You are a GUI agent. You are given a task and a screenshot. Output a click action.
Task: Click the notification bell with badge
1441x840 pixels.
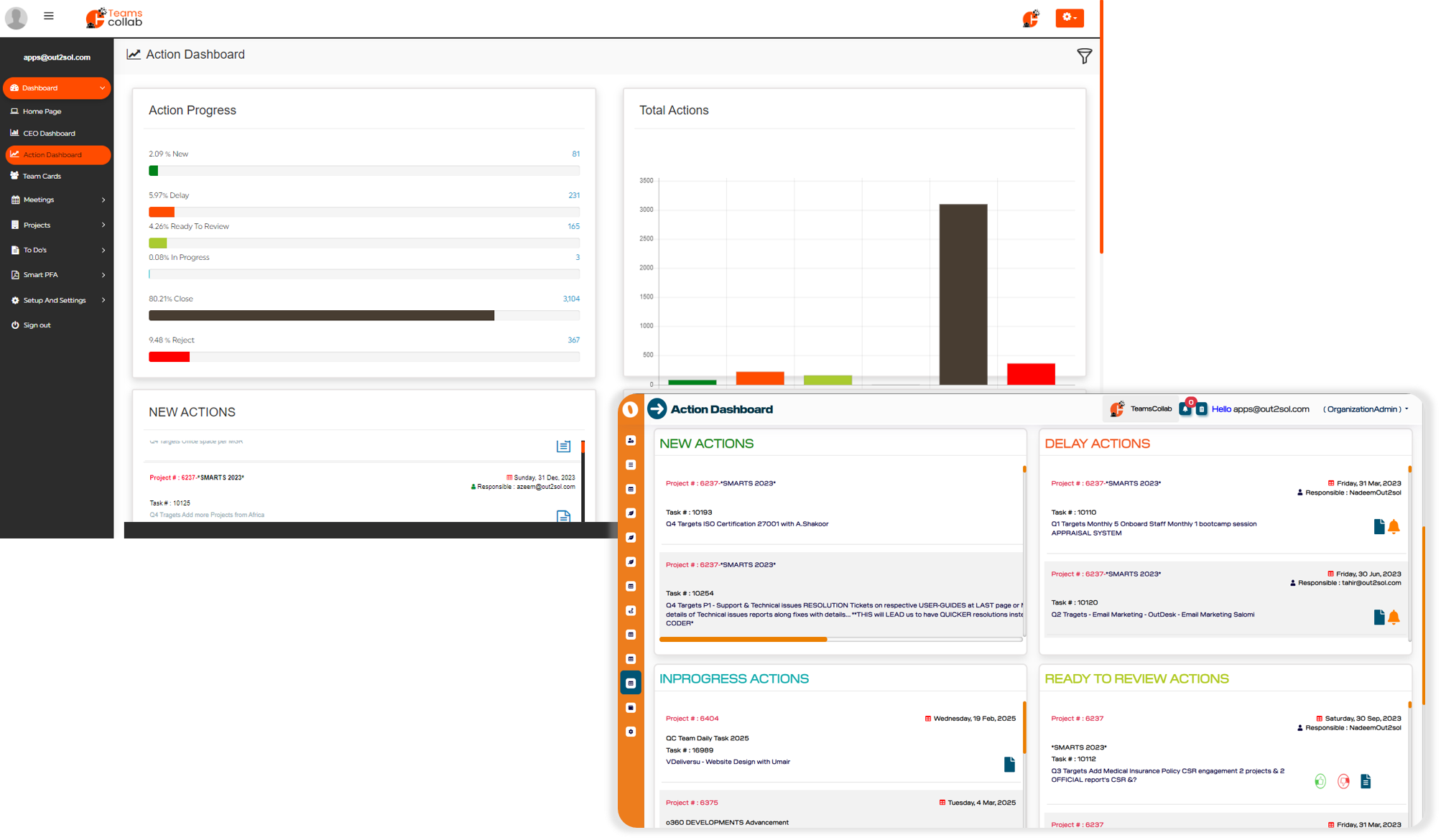pos(1185,409)
